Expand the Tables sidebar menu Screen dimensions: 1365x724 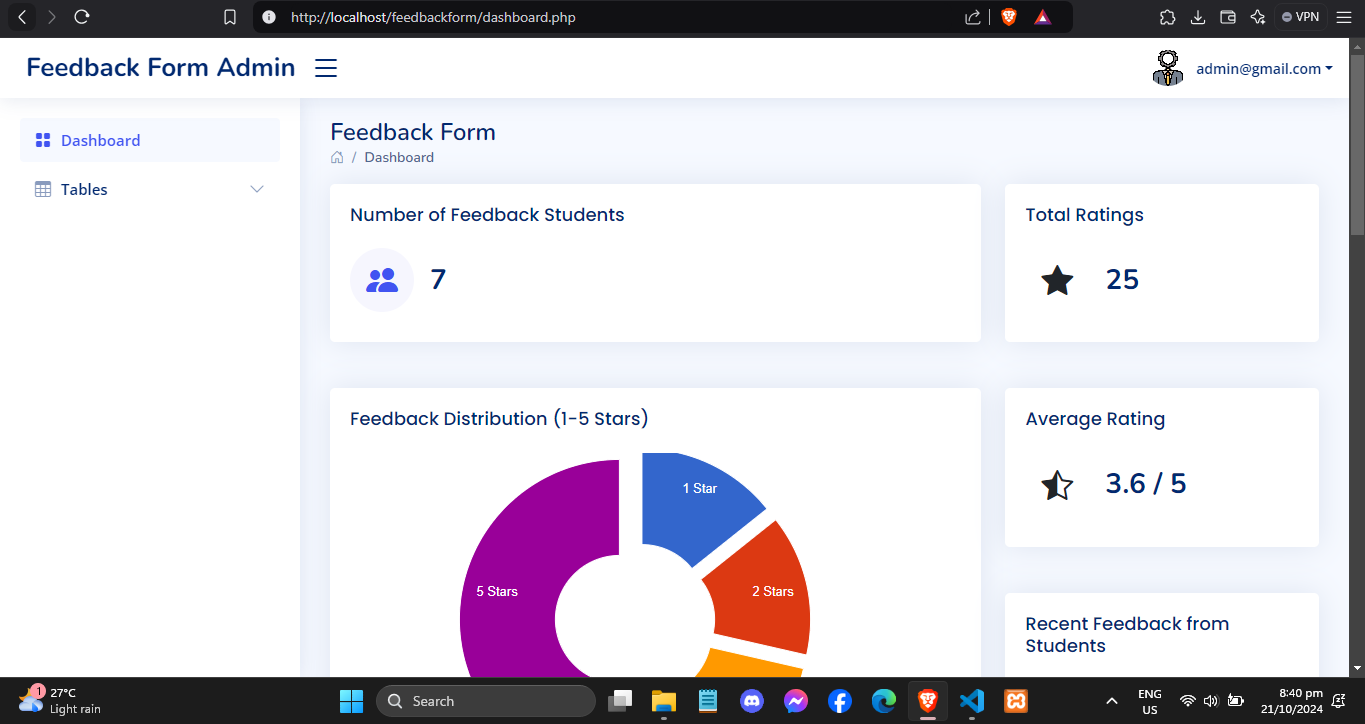tap(150, 189)
